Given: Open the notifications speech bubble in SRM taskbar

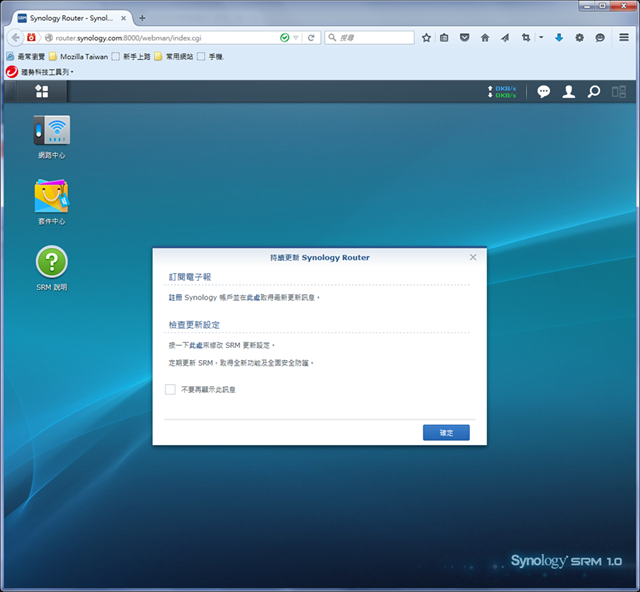Looking at the screenshot, I should pyautogui.click(x=543, y=91).
